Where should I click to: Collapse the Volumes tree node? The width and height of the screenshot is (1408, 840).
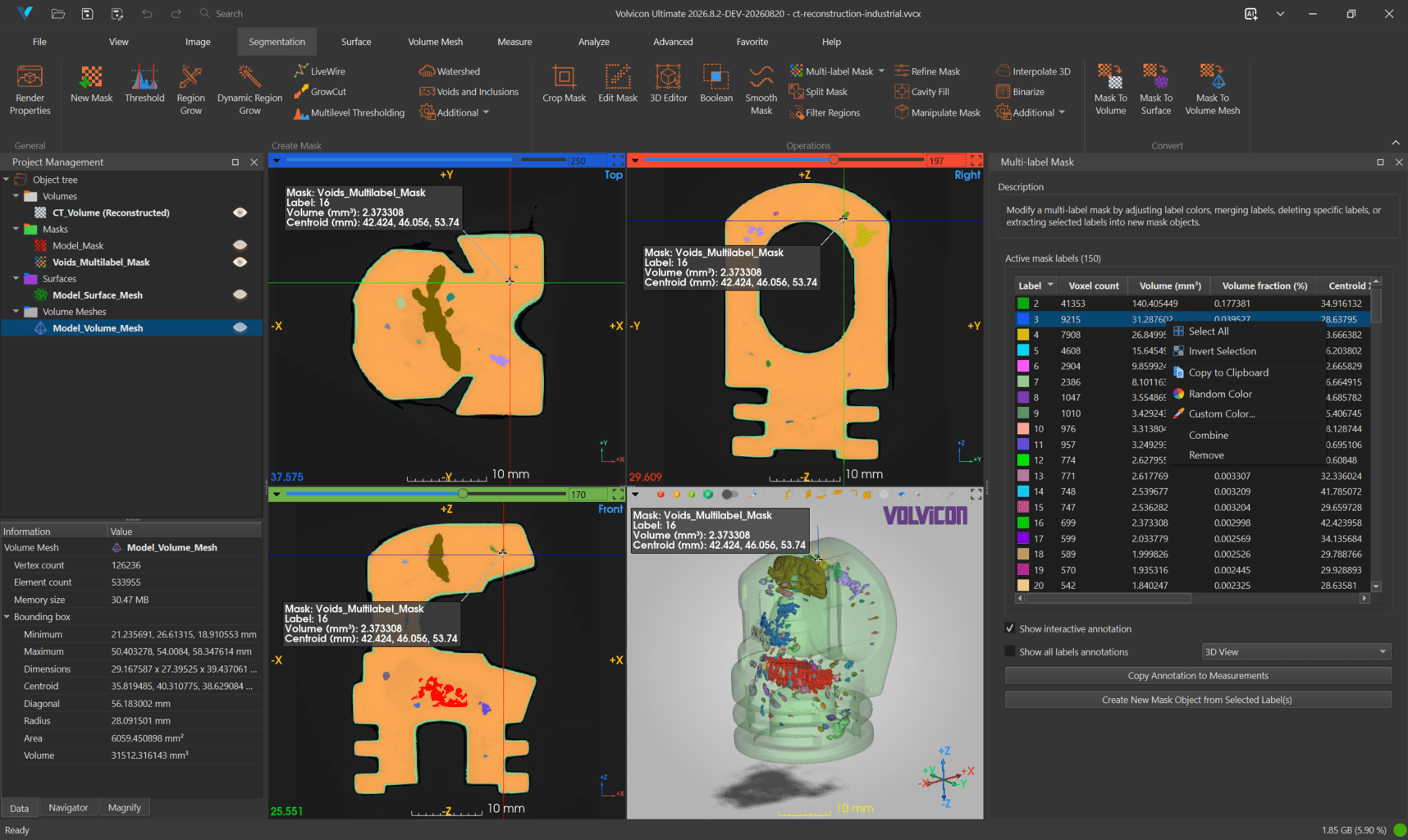pyautogui.click(x=16, y=196)
